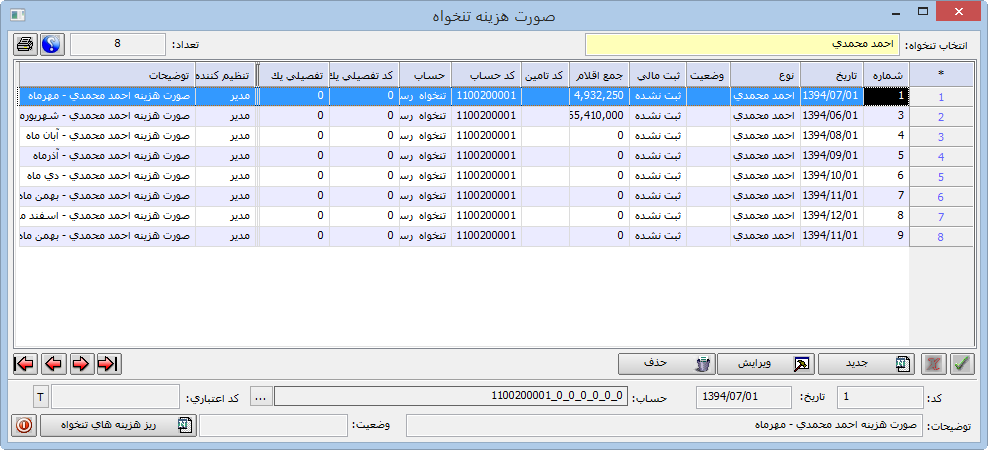Go to previous record arrow
The height and width of the screenshot is (450, 988).
click(54, 364)
